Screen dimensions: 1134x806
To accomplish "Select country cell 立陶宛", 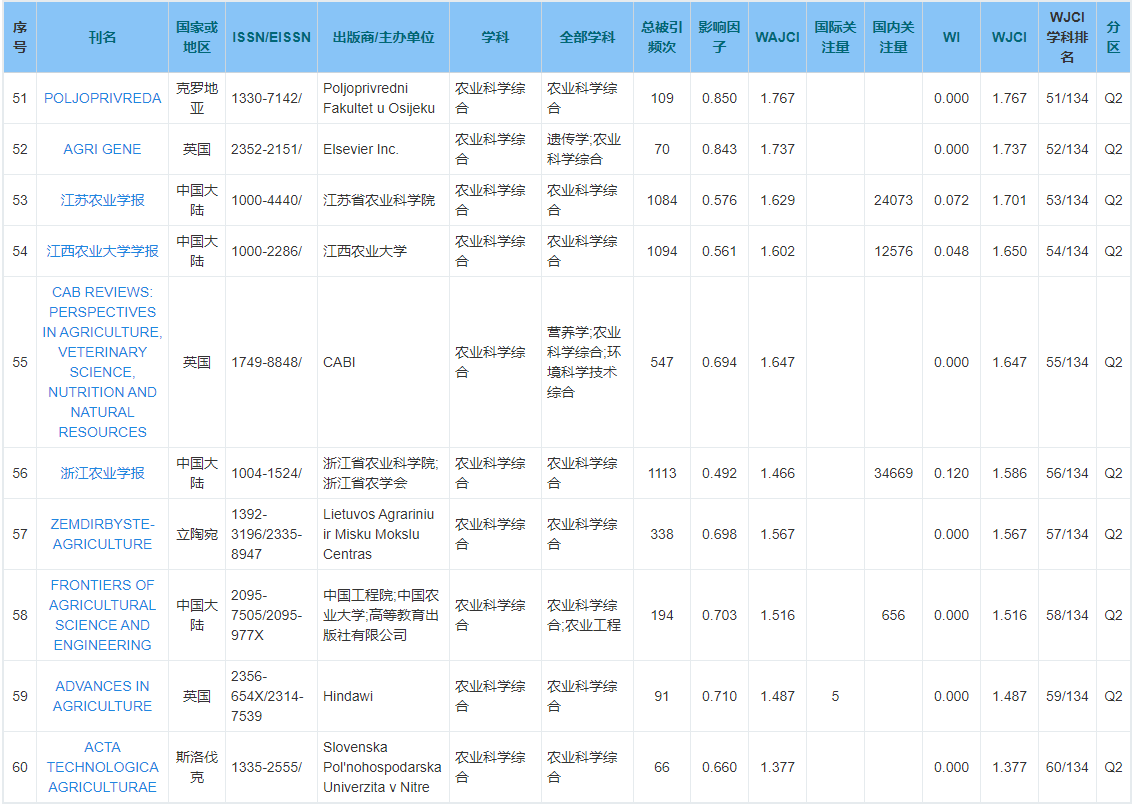I will click(197, 534).
